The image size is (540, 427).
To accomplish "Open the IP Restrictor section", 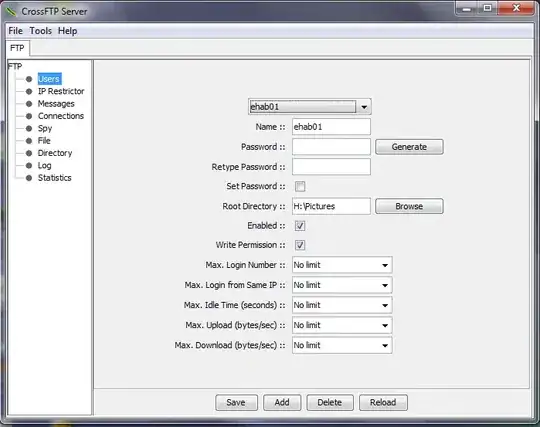I will pos(61,91).
